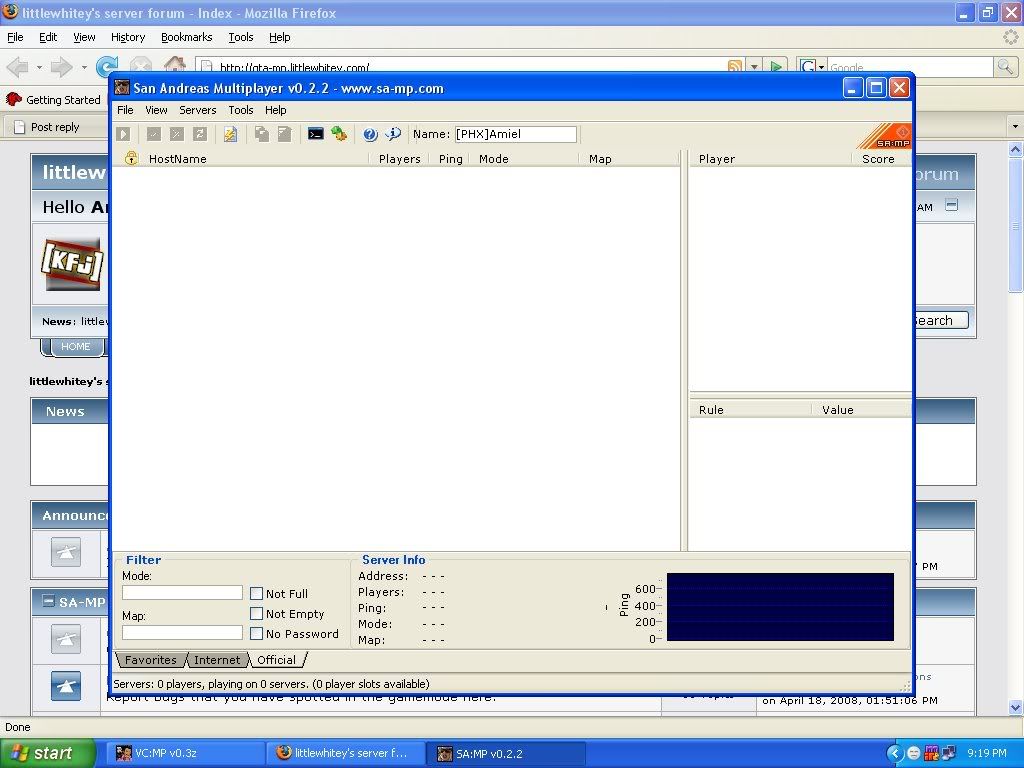Click the Connect play icon in SA-MP toolbar
This screenshot has width=1024, height=768.
click(x=123, y=134)
